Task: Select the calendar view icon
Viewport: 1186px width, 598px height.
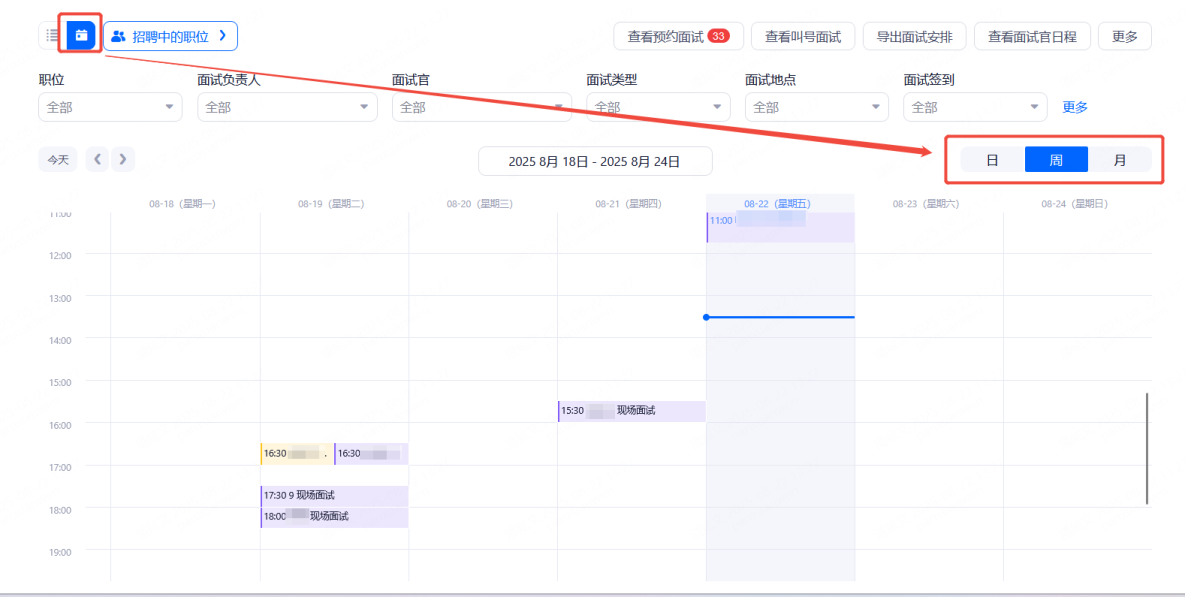Action: point(81,36)
